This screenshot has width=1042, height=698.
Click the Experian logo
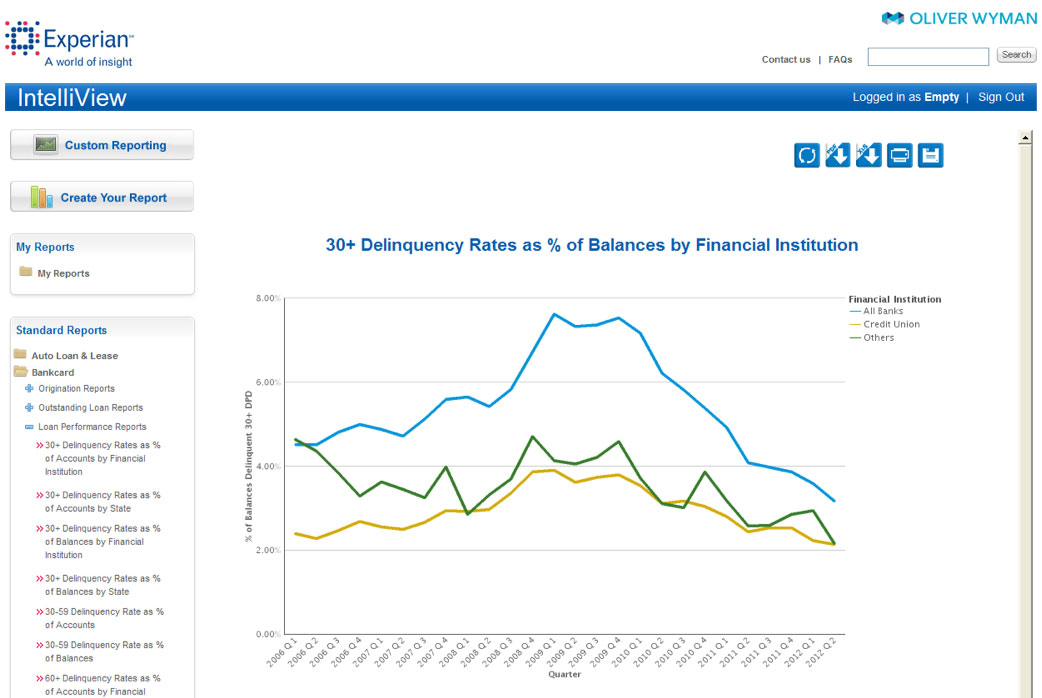[x=70, y=42]
